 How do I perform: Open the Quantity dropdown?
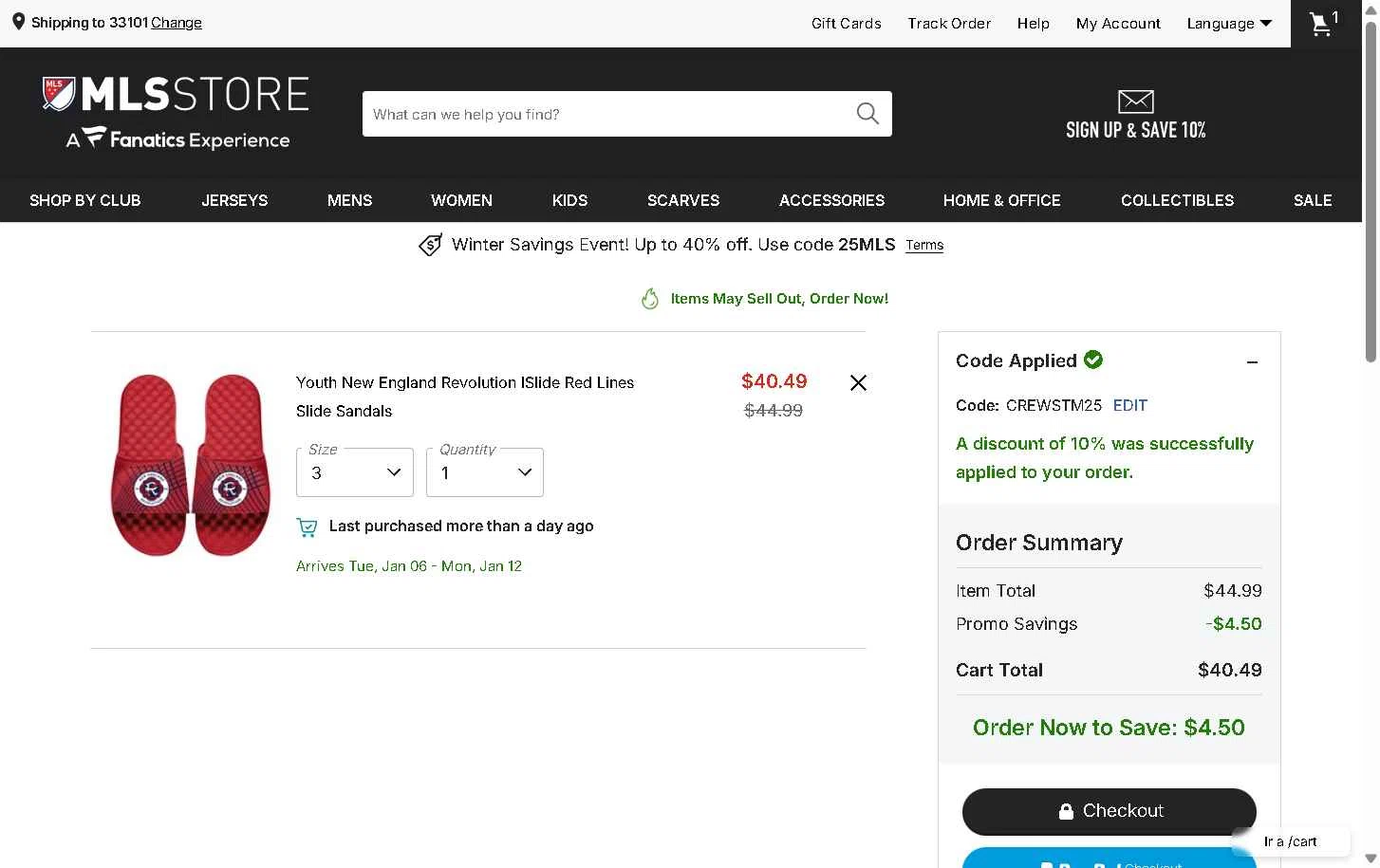[485, 472]
